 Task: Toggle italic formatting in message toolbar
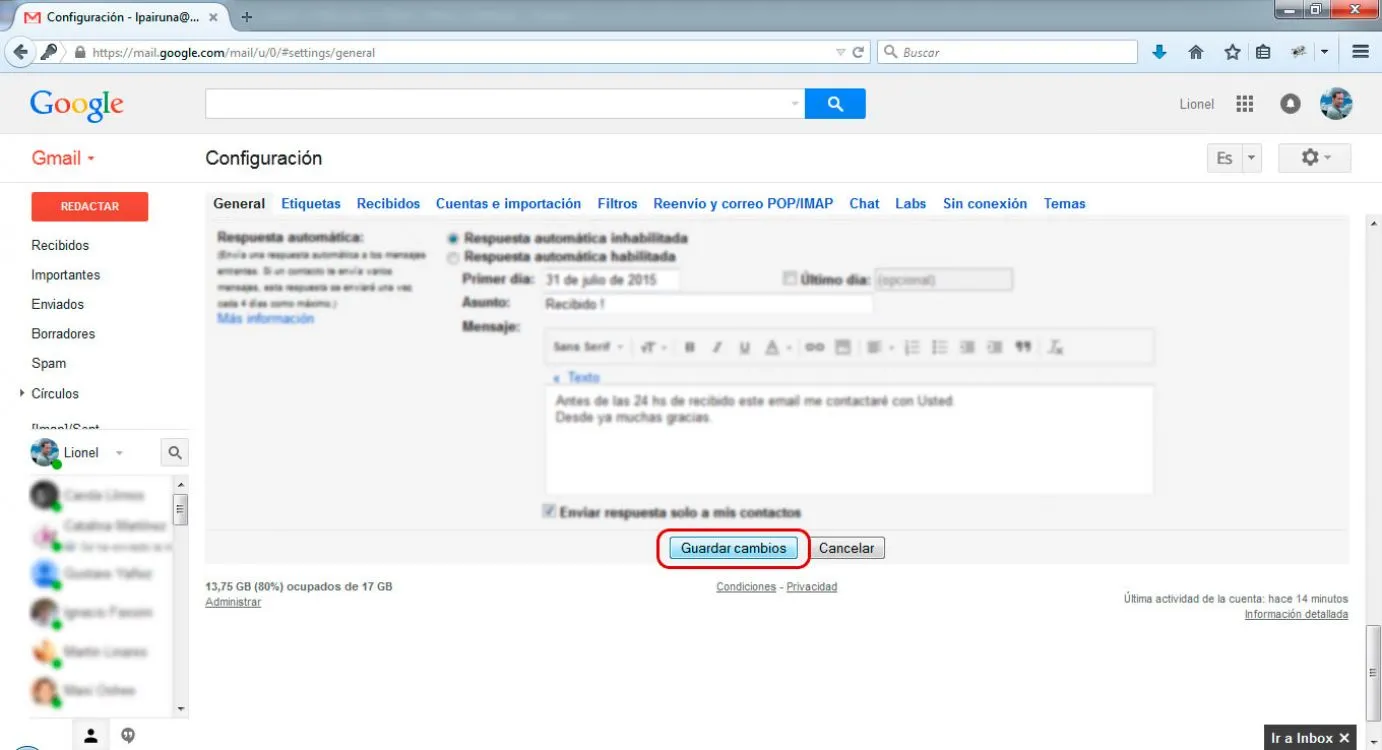coord(717,347)
